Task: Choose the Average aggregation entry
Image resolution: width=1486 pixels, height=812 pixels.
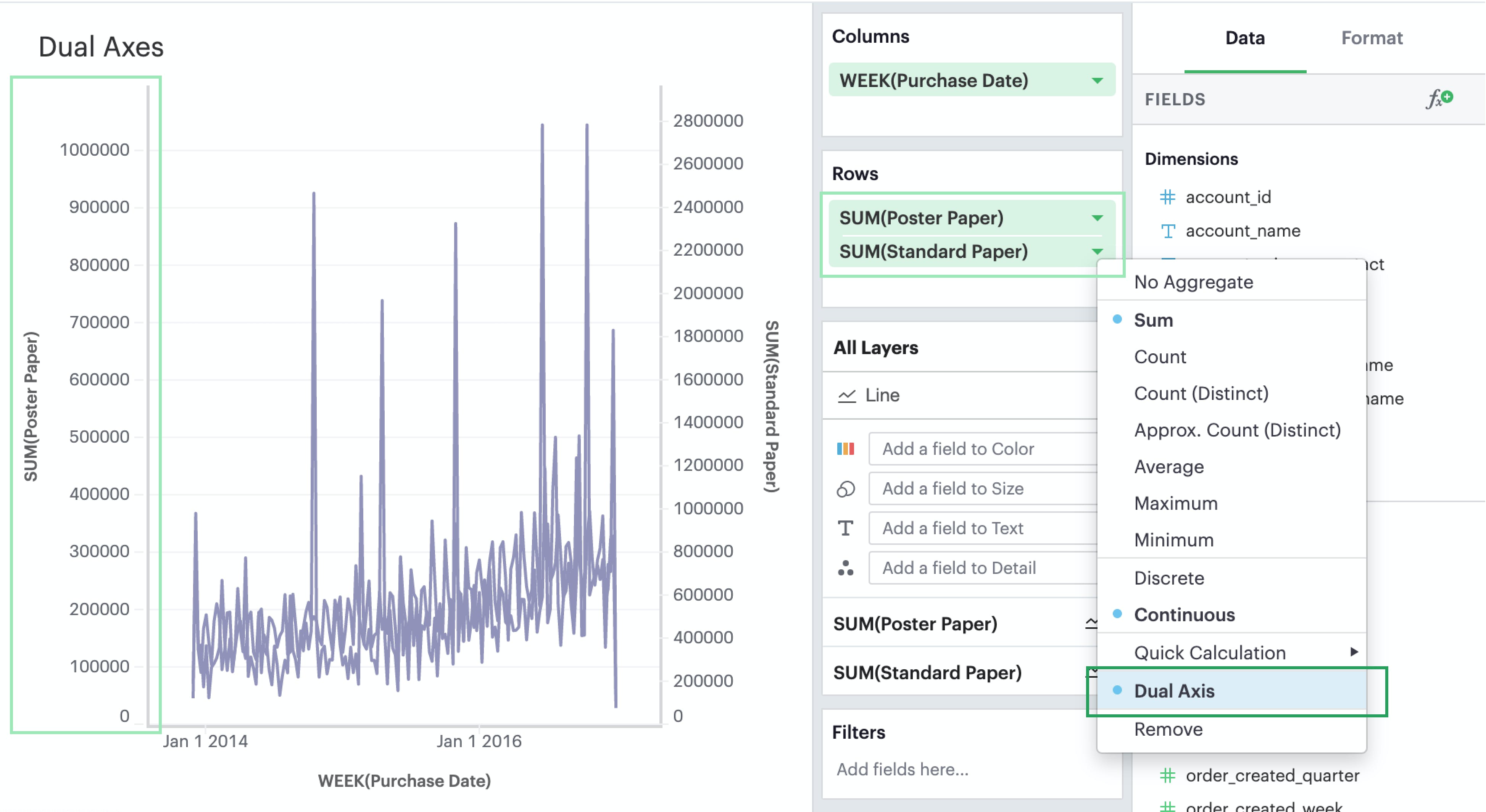Action: coord(1169,467)
